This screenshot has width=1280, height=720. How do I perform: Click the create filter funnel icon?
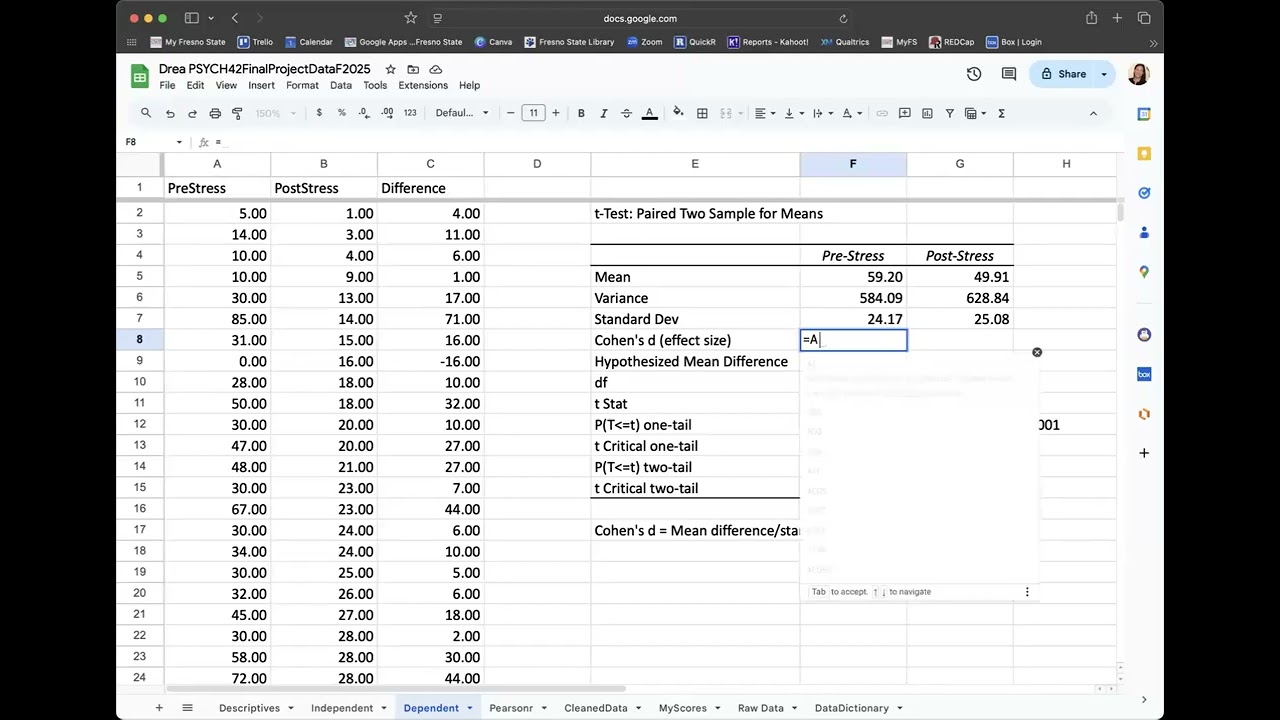(x=950, y=113)
